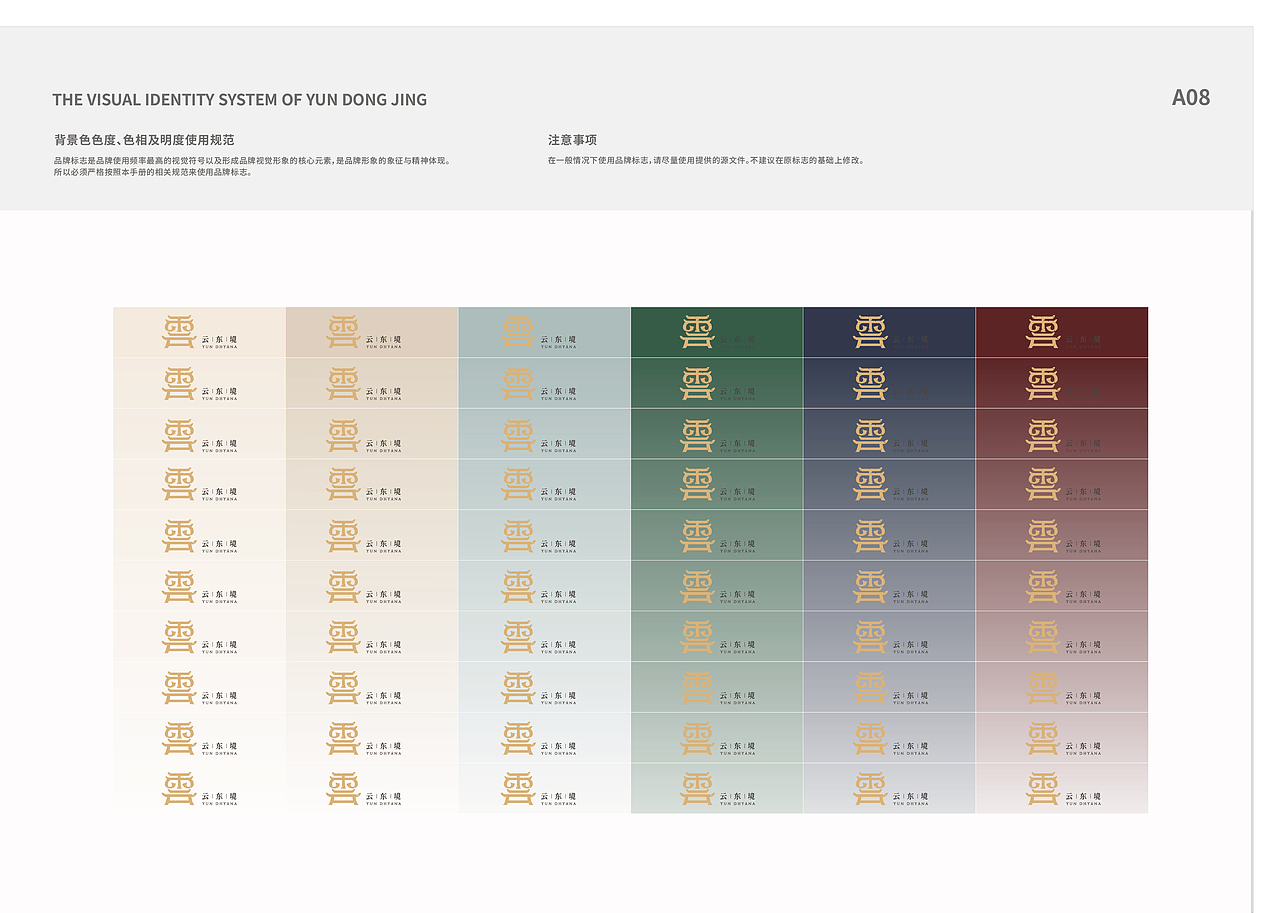1280x913 pixels.
Task: Click the A08 page number
Action: tap(1191, 98)
